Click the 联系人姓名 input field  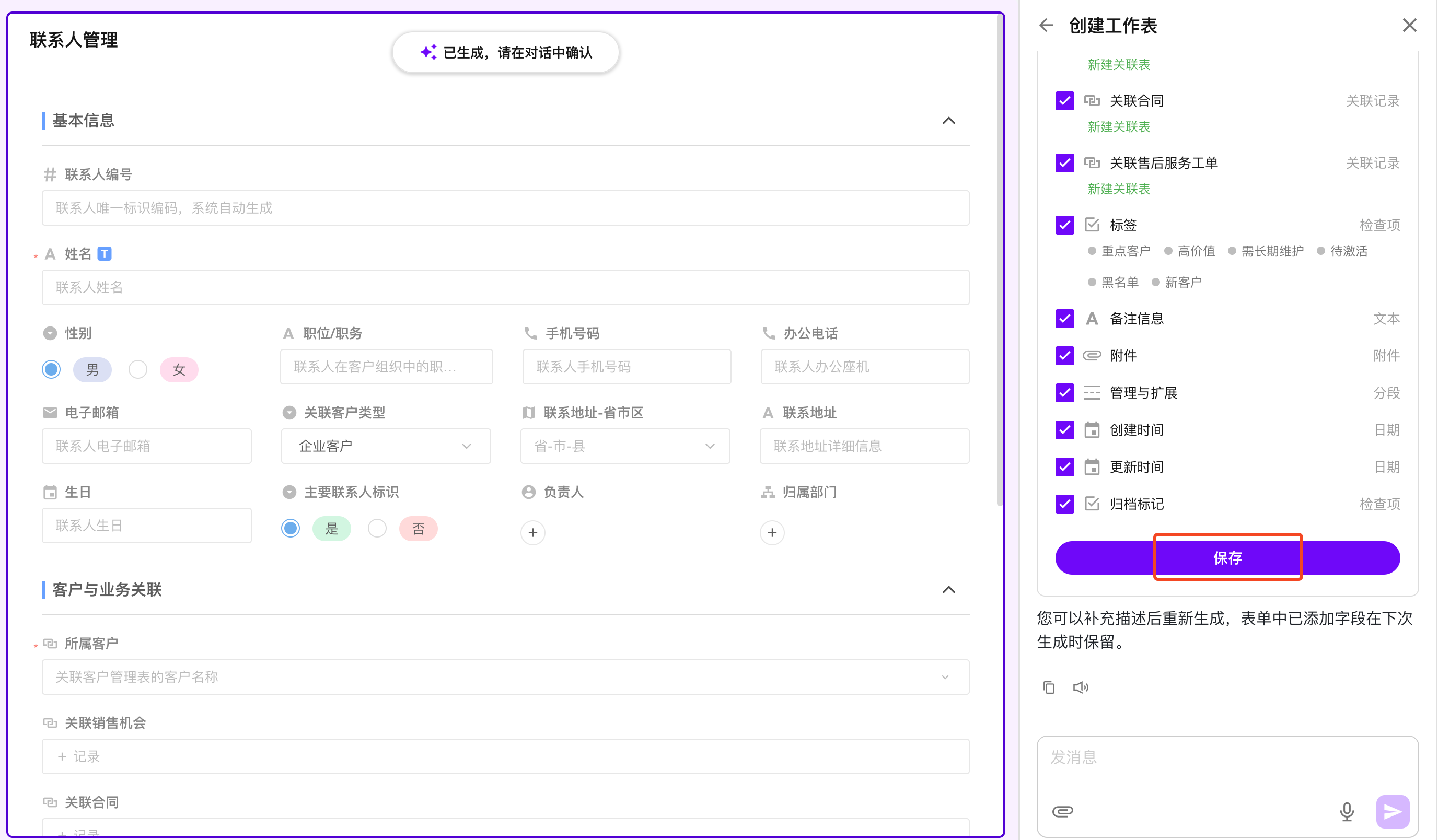coord(505,288)
